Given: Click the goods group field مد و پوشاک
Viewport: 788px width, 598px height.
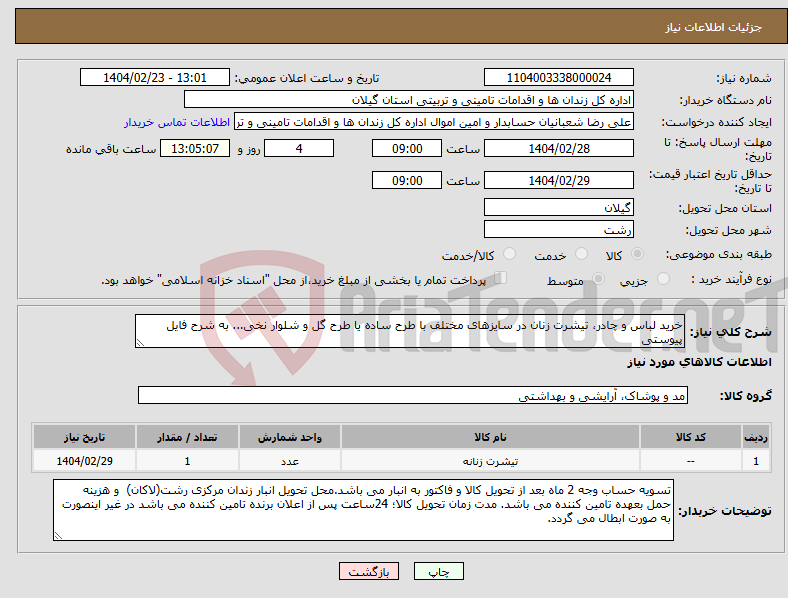Looking at the screenshot, I should click(413, 395).
